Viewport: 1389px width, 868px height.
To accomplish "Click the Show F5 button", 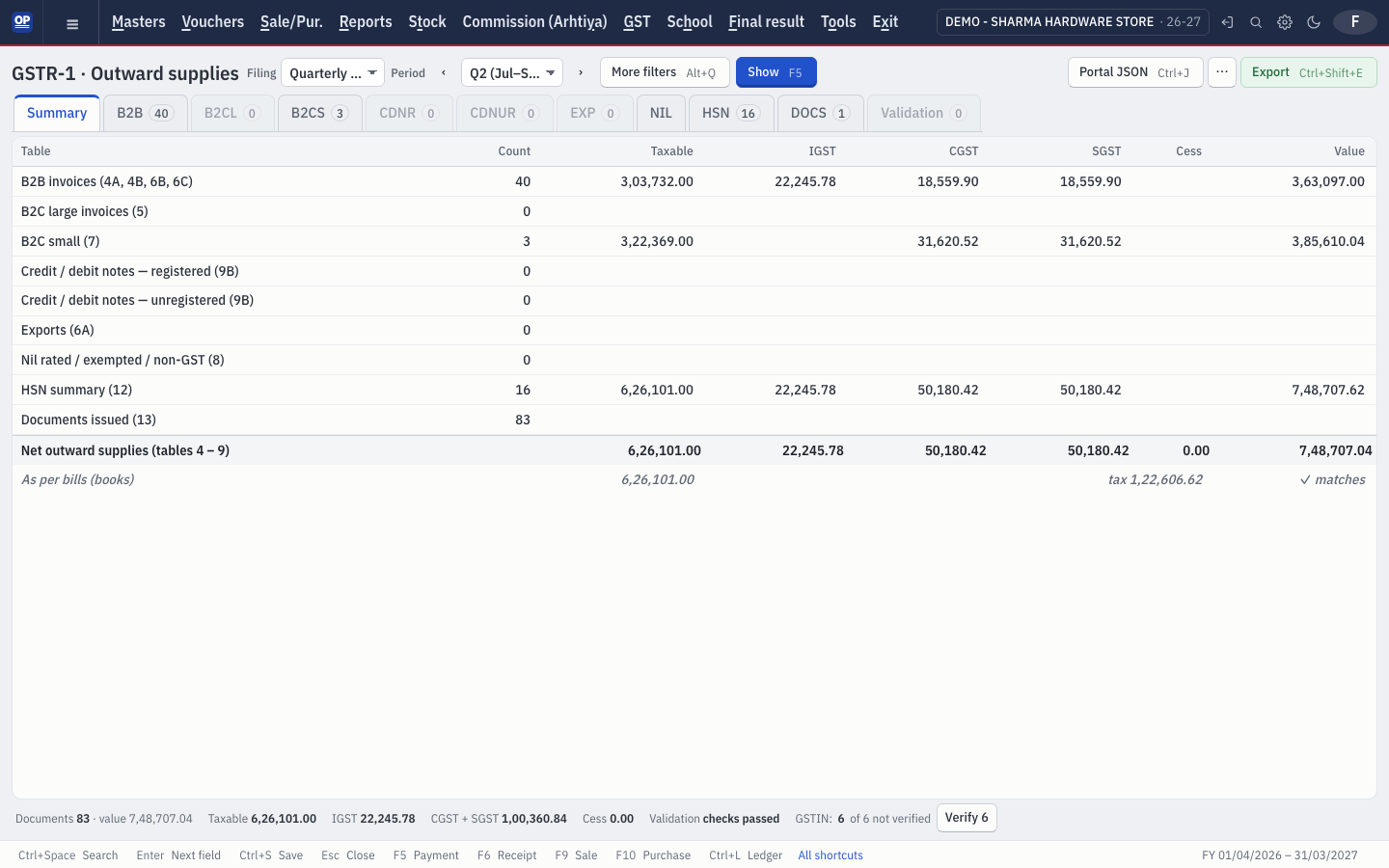I will tap(776, 72).
